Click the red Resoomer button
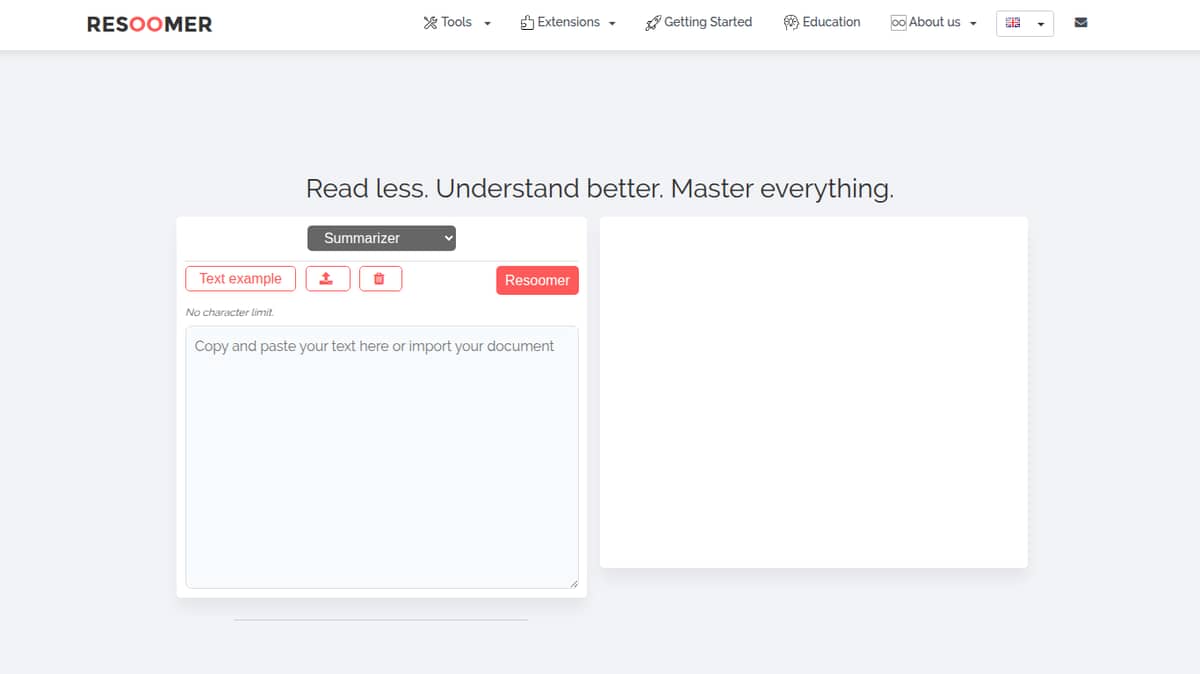 [x=537, y=280]
